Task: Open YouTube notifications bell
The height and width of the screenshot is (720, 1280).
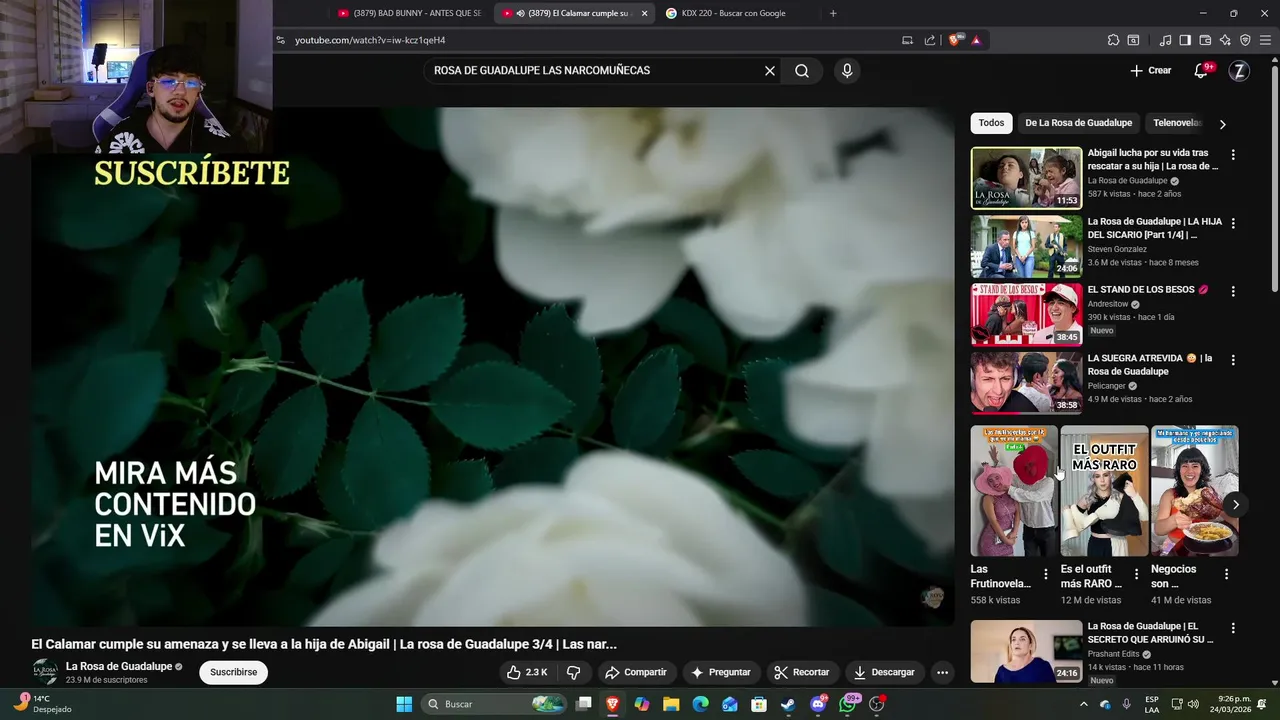Action: 1201,71
